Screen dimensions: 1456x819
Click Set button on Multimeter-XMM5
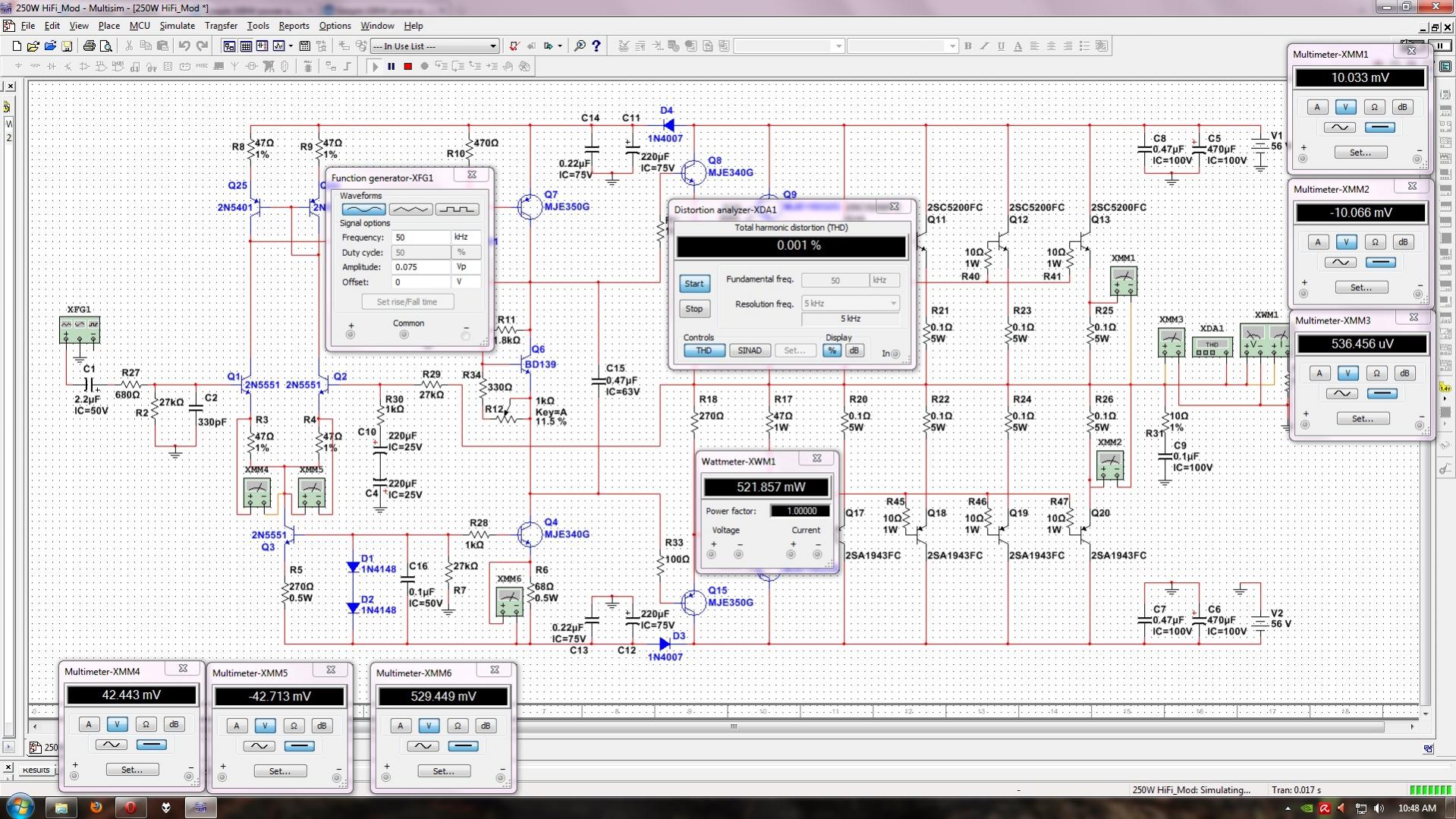tap(280, 771)
